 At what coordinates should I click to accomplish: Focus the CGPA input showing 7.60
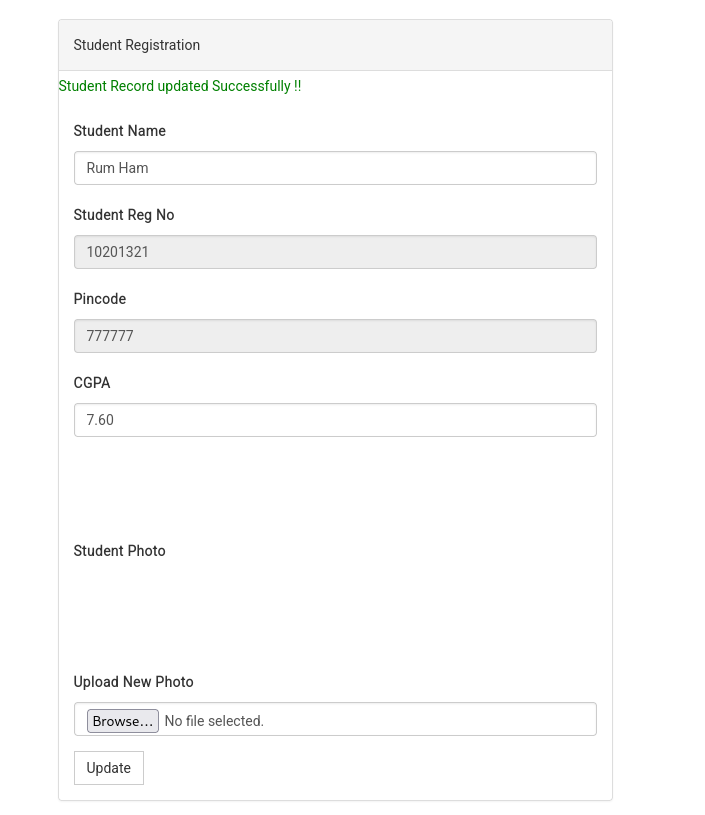(335, 420)
